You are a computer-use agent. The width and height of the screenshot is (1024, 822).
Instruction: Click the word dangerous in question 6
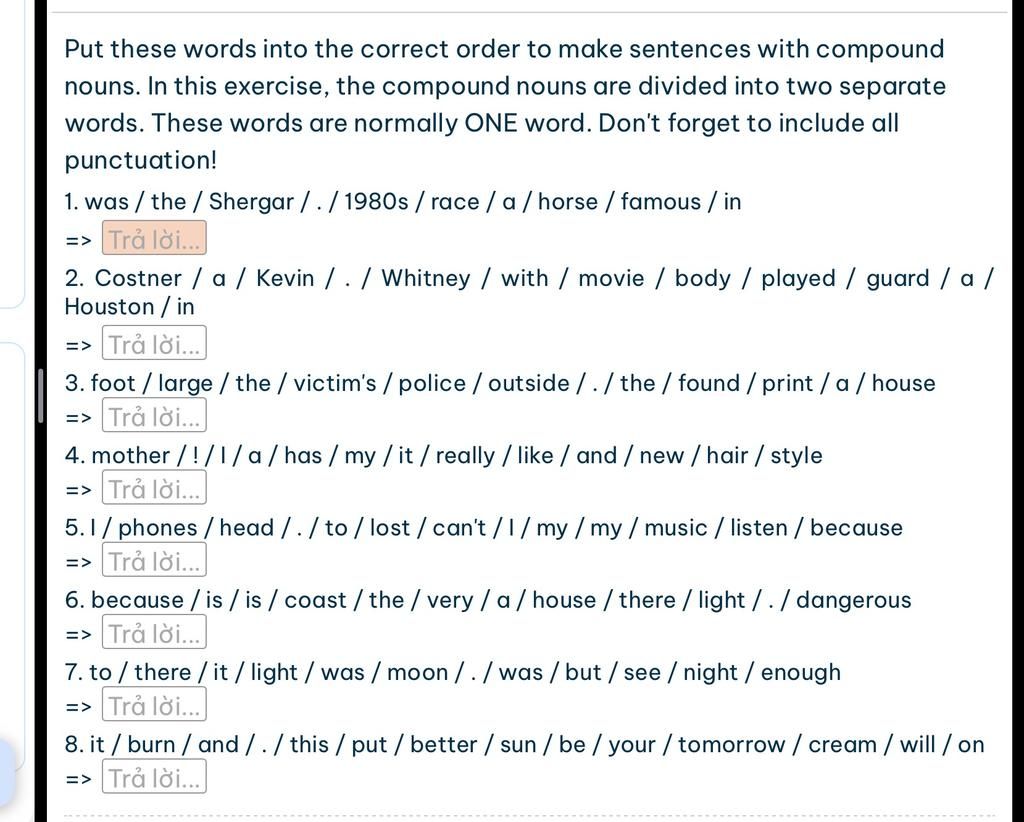(854, 601)
